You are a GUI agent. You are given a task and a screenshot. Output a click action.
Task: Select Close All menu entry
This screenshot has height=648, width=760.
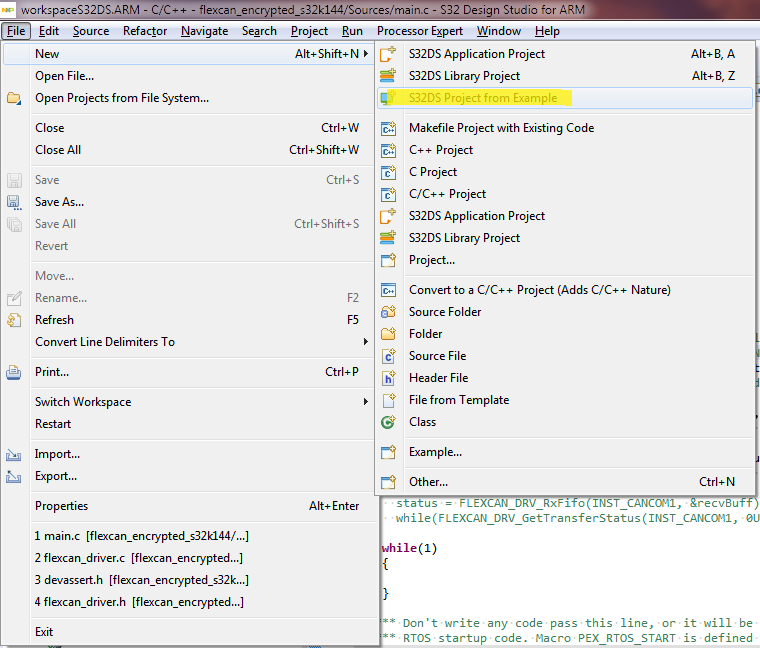pyautogui.click(x=189, y=150)
